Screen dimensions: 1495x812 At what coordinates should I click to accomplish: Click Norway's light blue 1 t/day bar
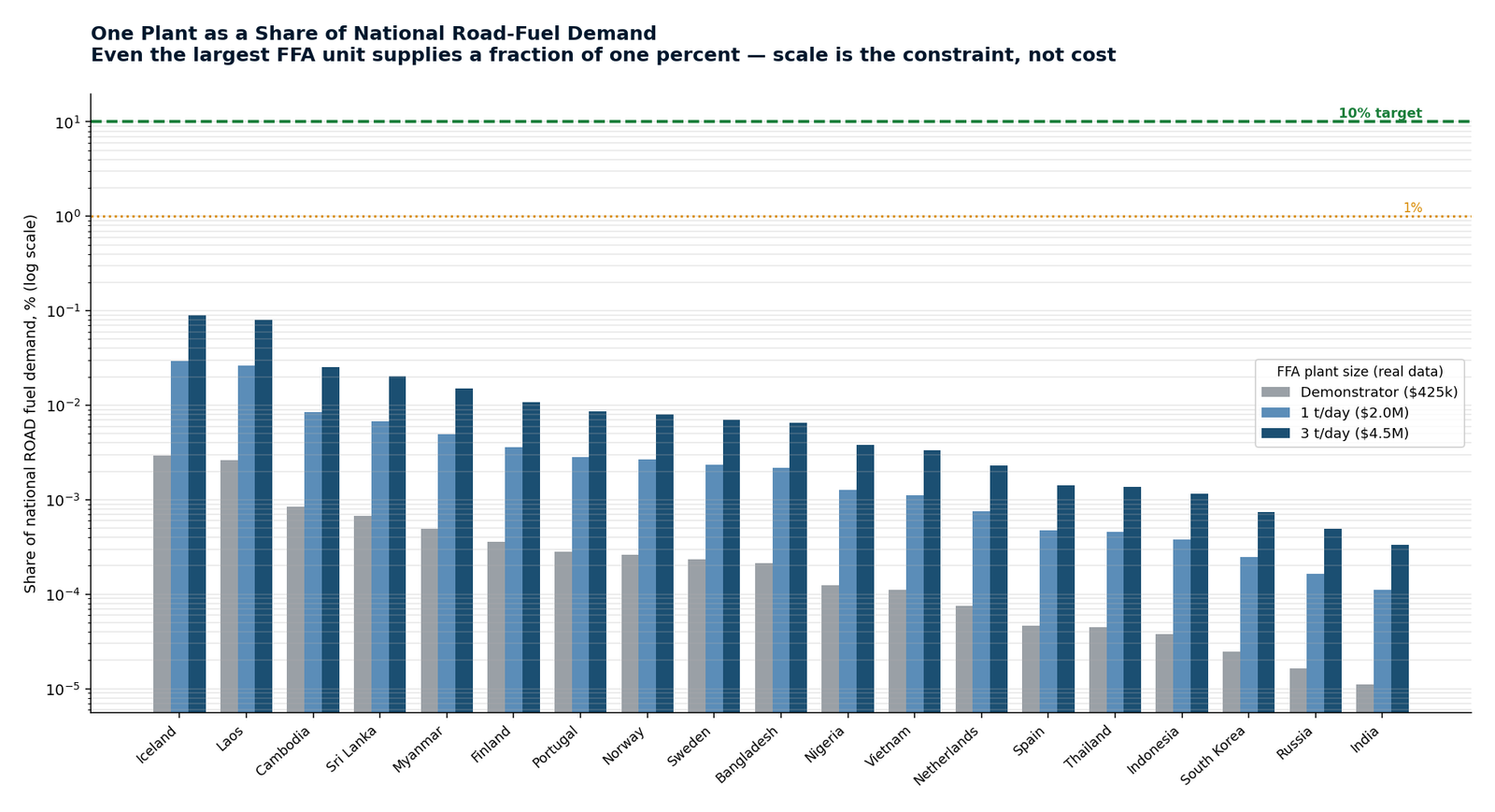[x=648, y=586]
